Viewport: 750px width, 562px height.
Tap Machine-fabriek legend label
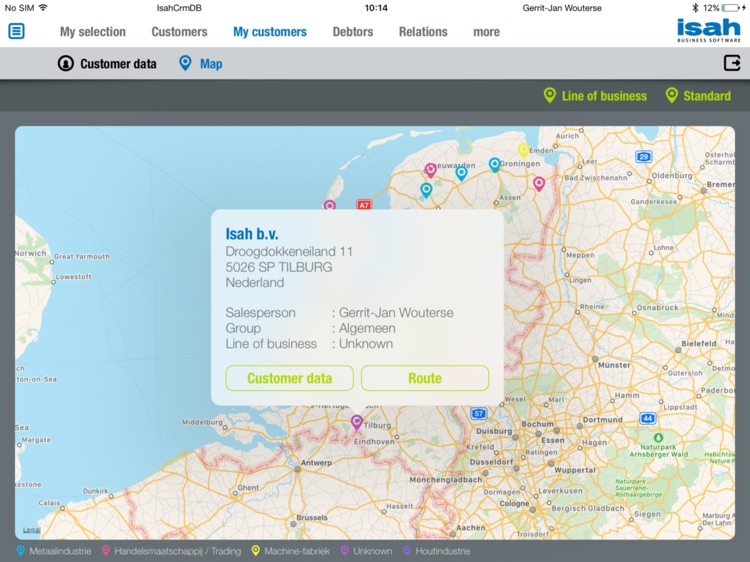297,551
